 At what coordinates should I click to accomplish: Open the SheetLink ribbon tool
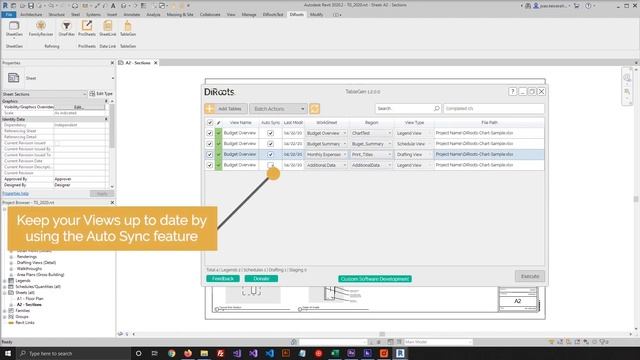coord(108,29)
